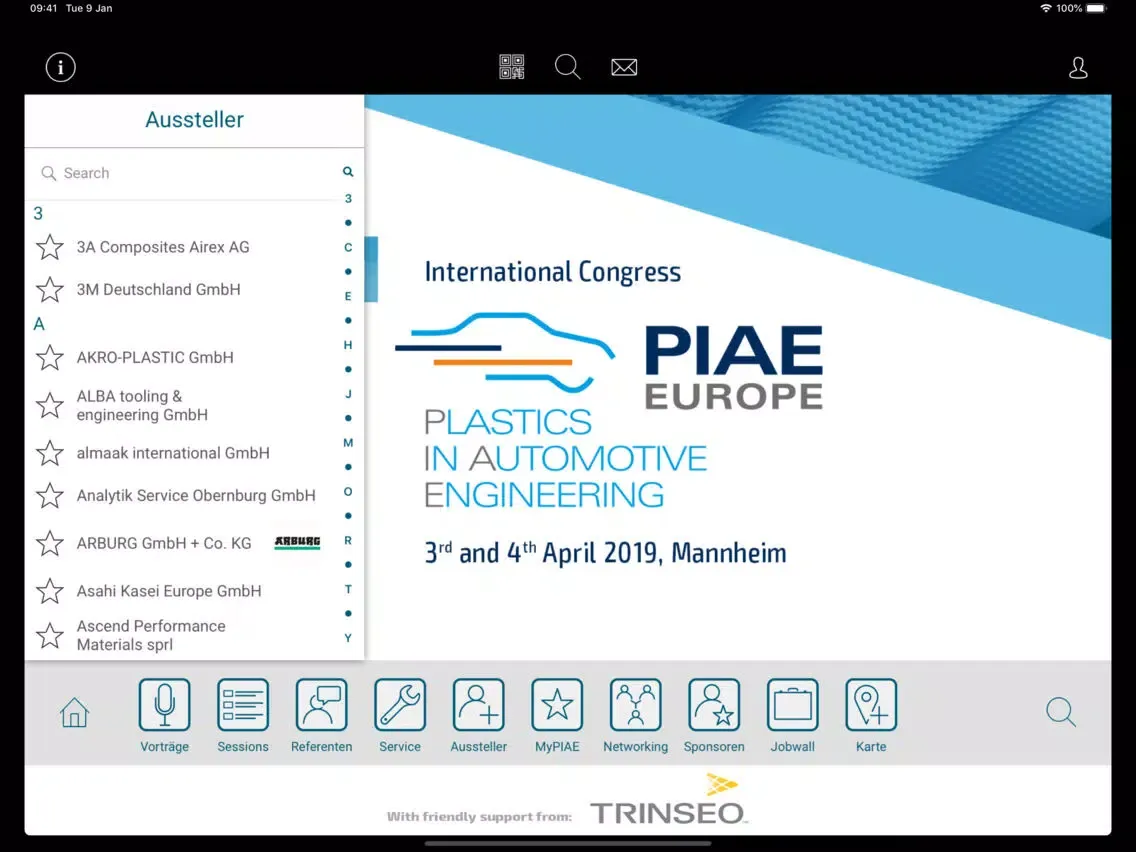The width and height of the screenshot is (1136, 852).
Task: Click the TRINSEO sponsor logo
Action: [667, 800]
